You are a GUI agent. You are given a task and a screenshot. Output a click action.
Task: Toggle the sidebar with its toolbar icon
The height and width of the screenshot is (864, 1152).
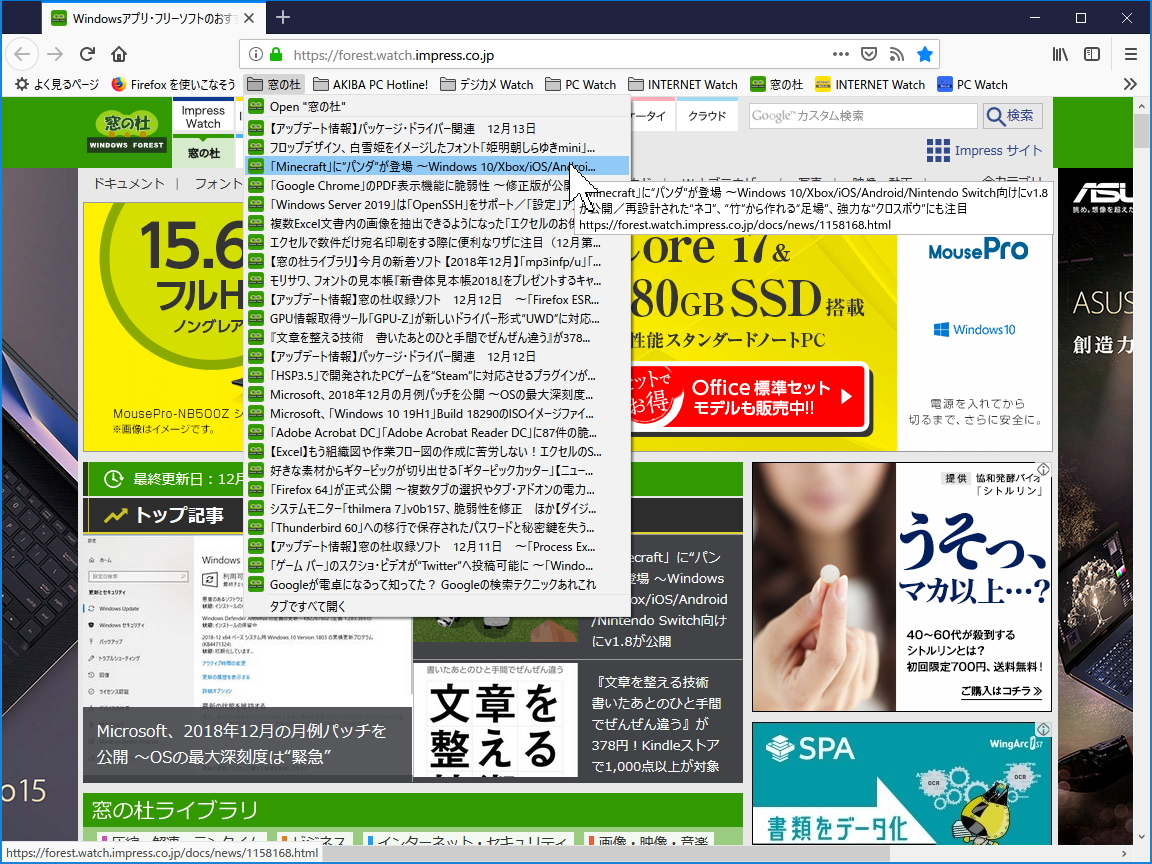point(1092,54)
